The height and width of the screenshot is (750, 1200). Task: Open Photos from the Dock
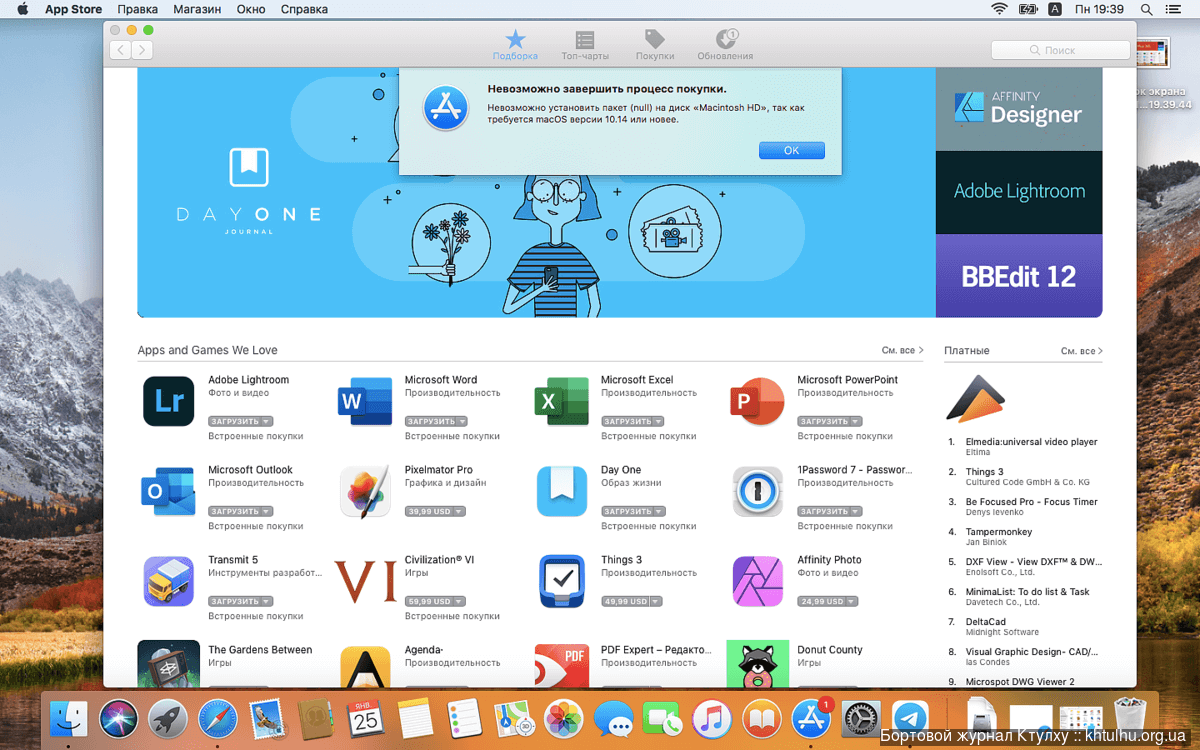point(564,718)
